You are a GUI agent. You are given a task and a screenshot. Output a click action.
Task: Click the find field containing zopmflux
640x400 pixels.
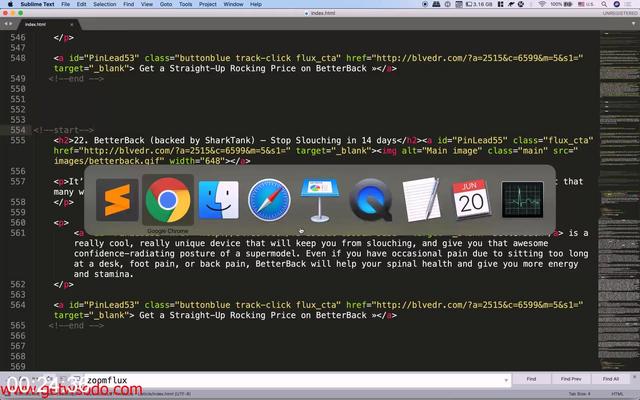(297, 380)
